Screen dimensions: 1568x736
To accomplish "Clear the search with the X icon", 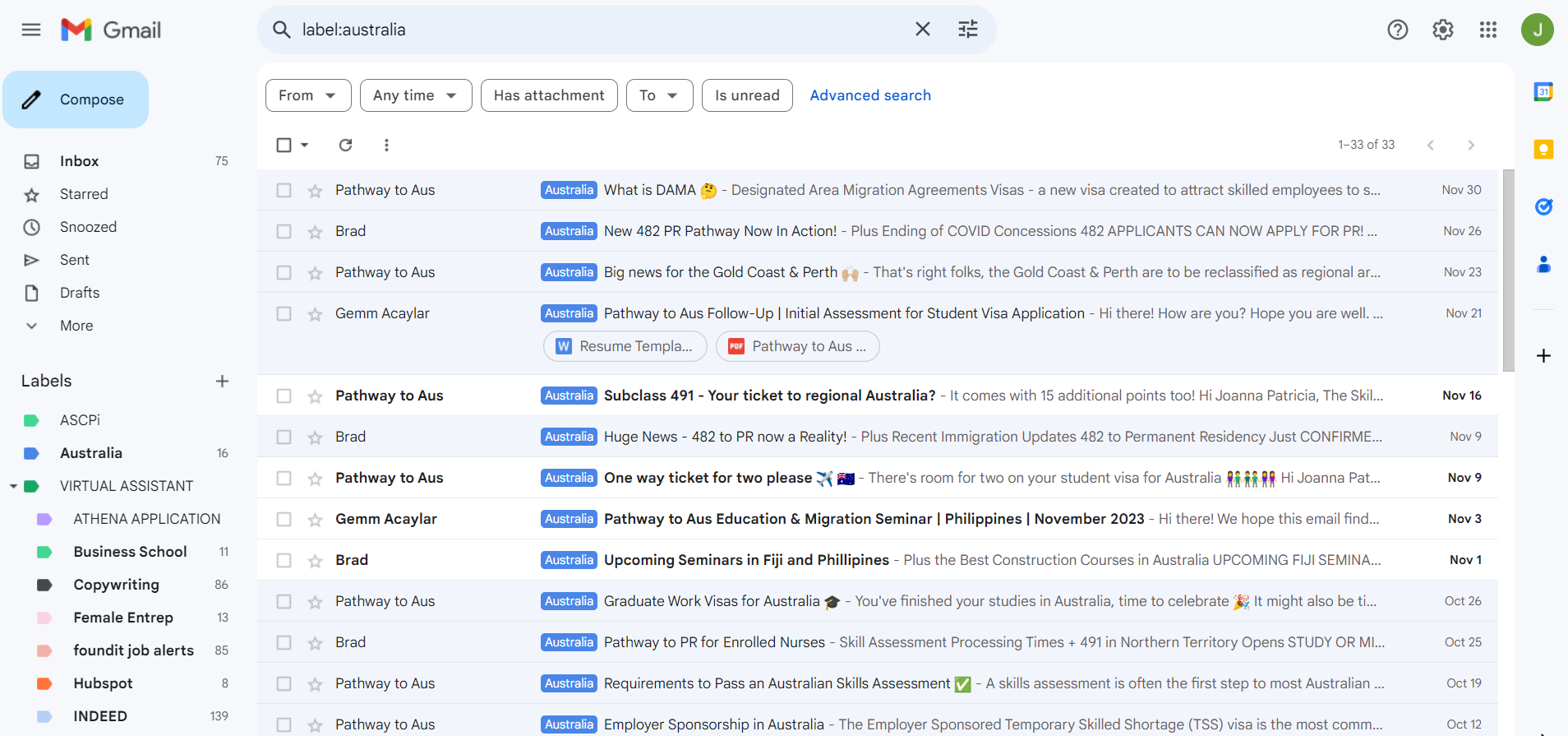I will (x=923, y=30).
